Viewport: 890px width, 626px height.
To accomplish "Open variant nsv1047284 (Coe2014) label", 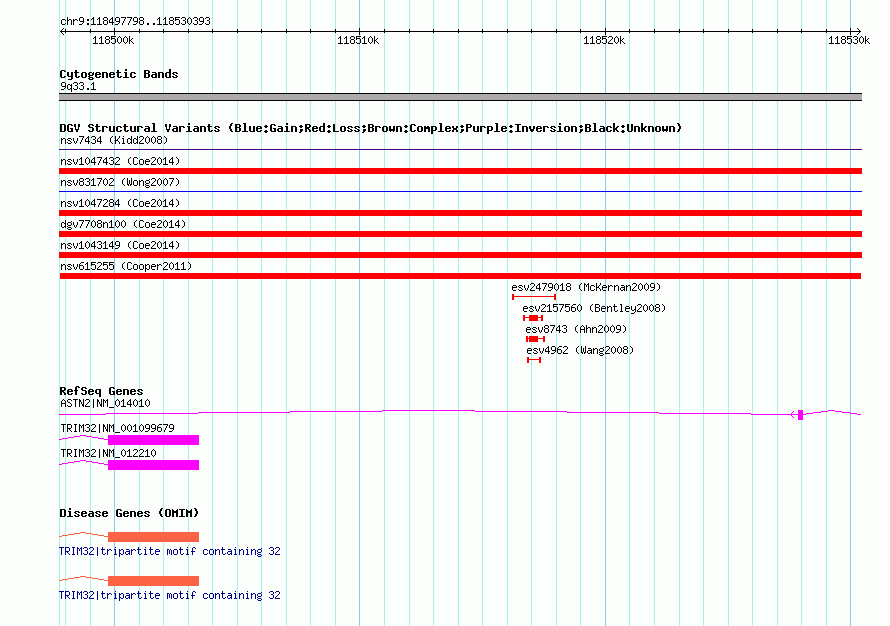I will coord(120,203).
